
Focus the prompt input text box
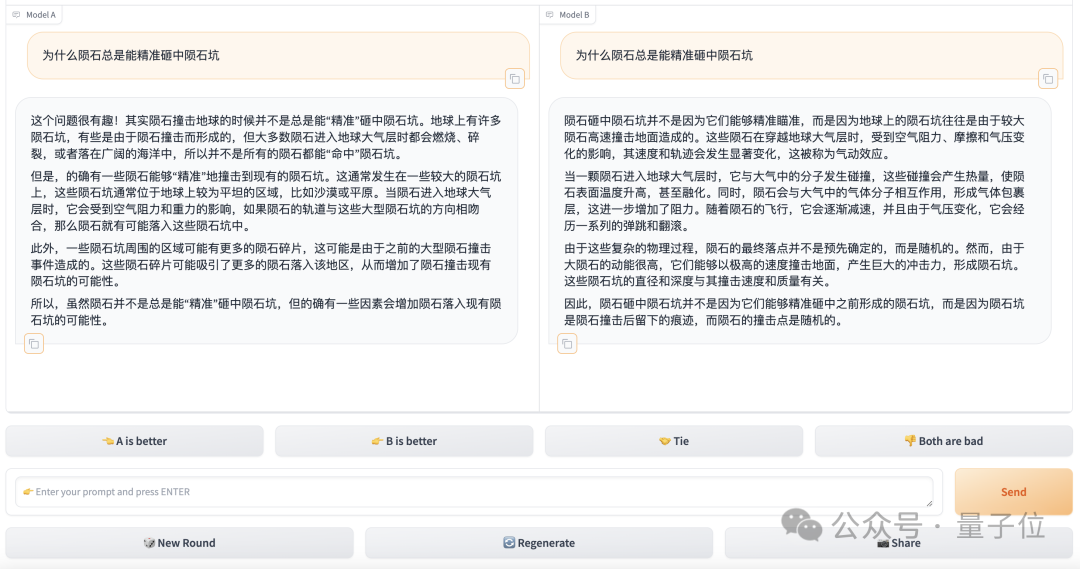coord(473,492)
